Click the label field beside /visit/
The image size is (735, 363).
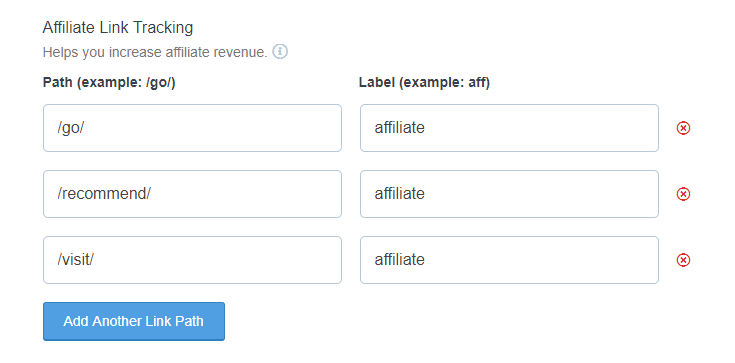[509, 260]
